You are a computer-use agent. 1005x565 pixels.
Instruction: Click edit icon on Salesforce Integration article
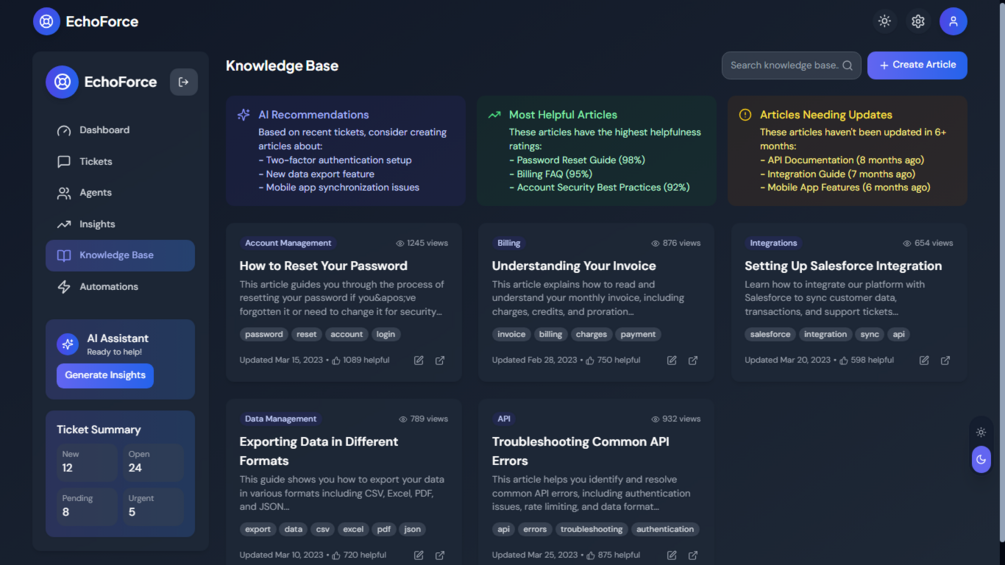pyautogui.click(x=924, y=360)
